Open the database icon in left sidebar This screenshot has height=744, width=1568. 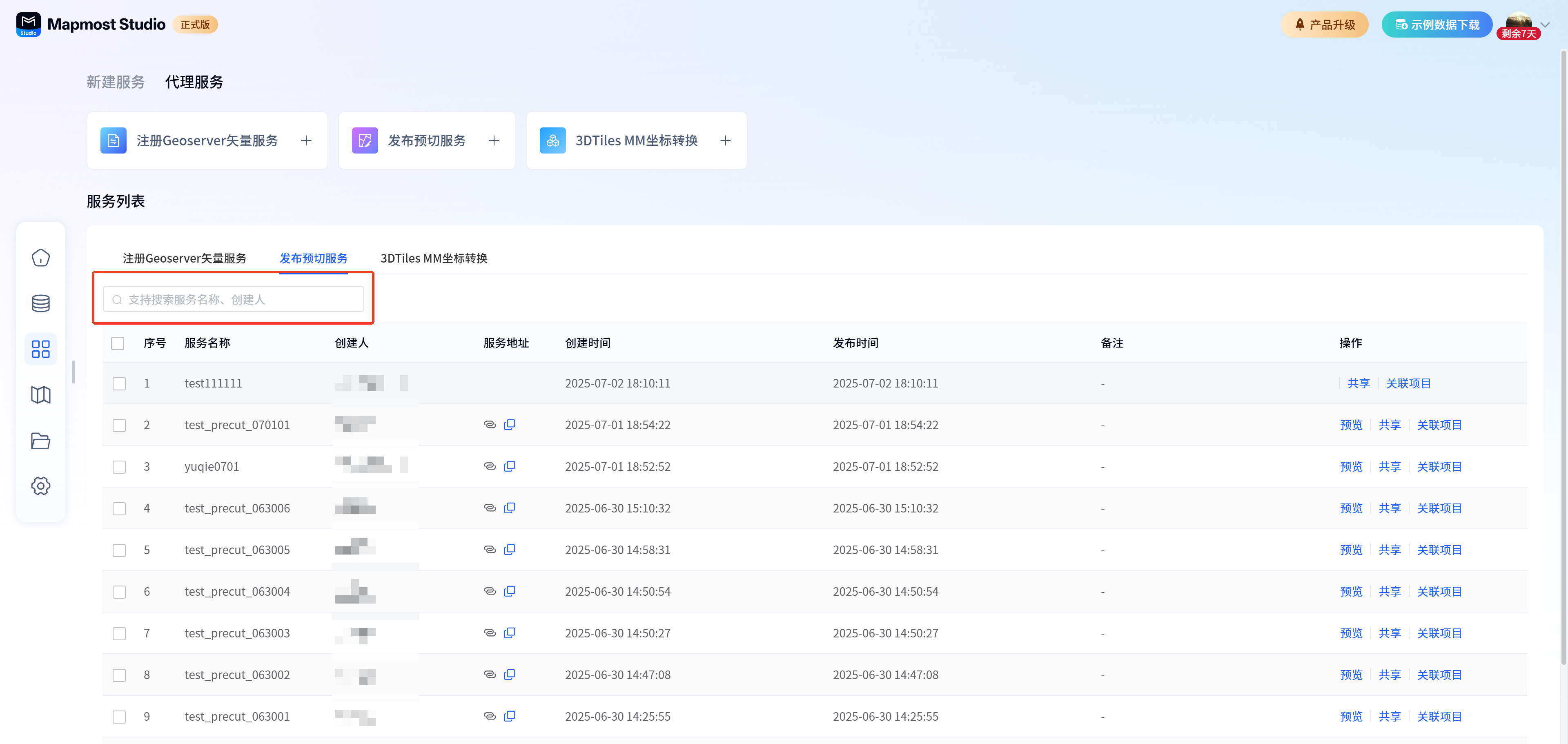41,303
